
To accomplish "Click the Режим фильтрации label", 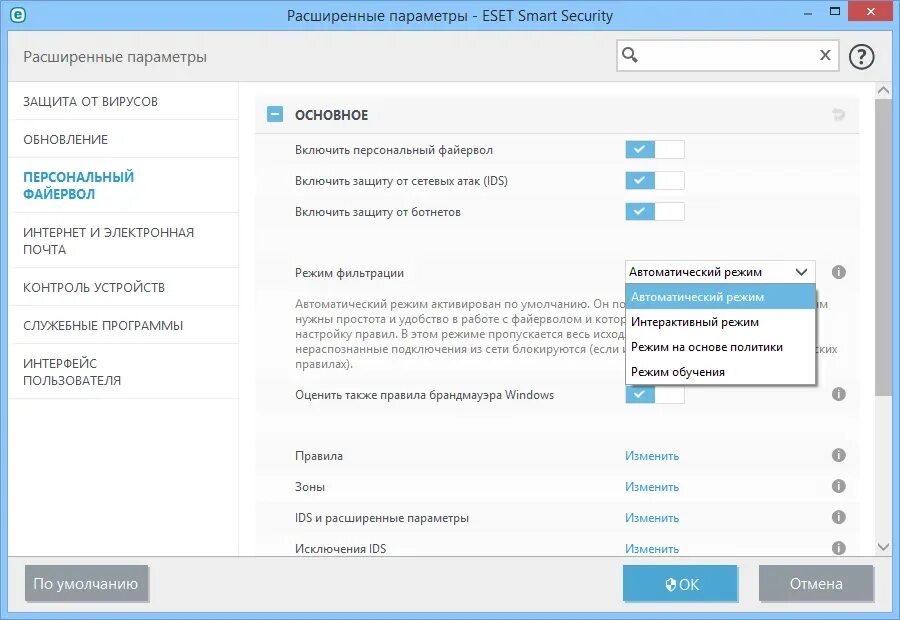I will (349, 273).
